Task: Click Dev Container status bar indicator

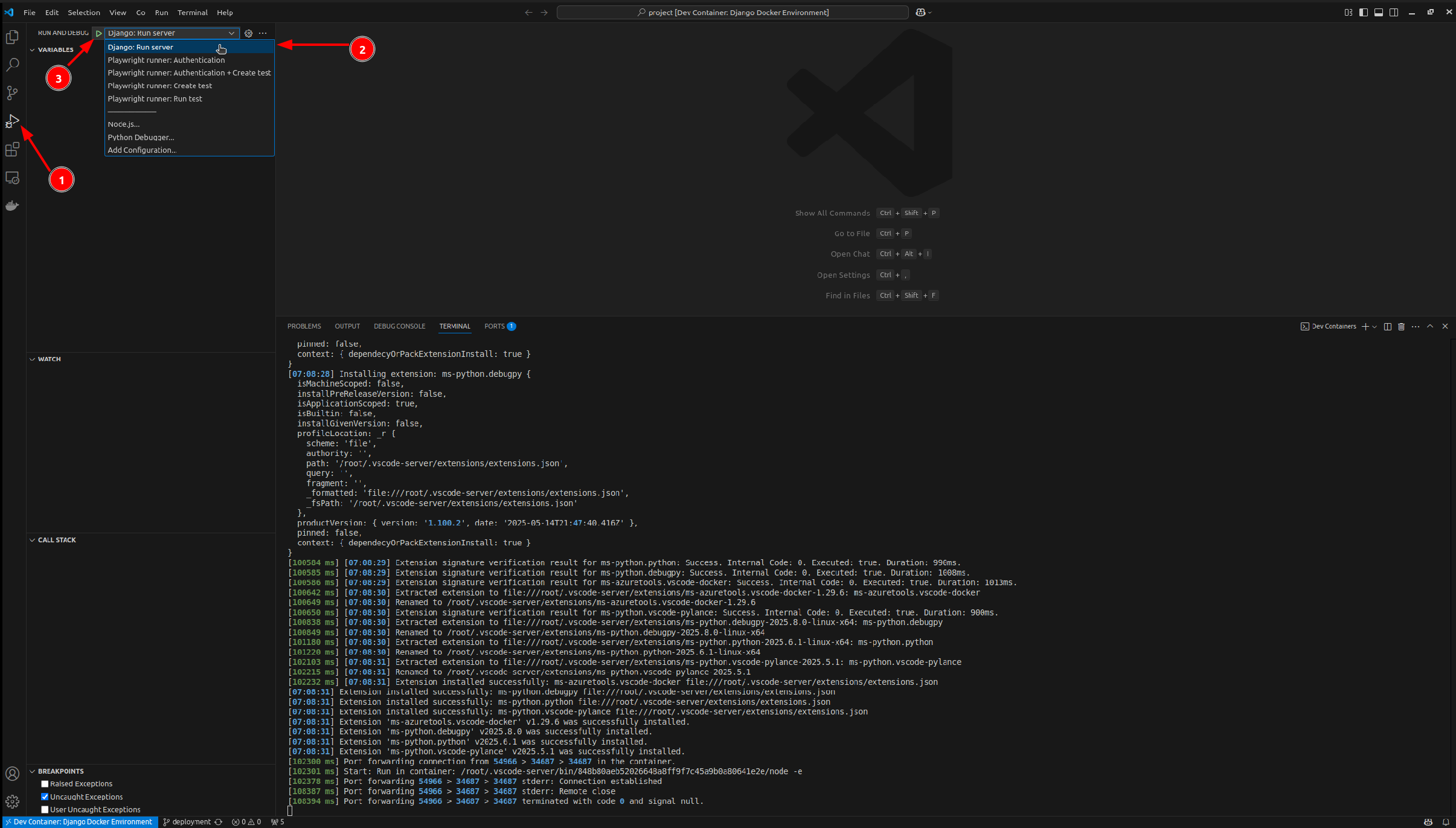Action: point(80,822)
